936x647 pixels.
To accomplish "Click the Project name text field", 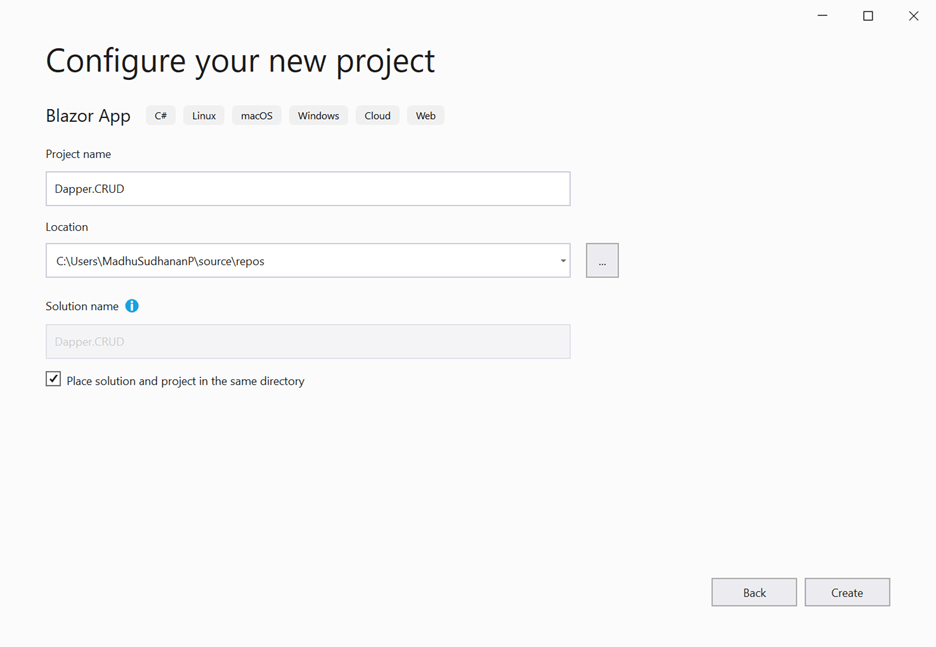I will (x=308, y=189).
